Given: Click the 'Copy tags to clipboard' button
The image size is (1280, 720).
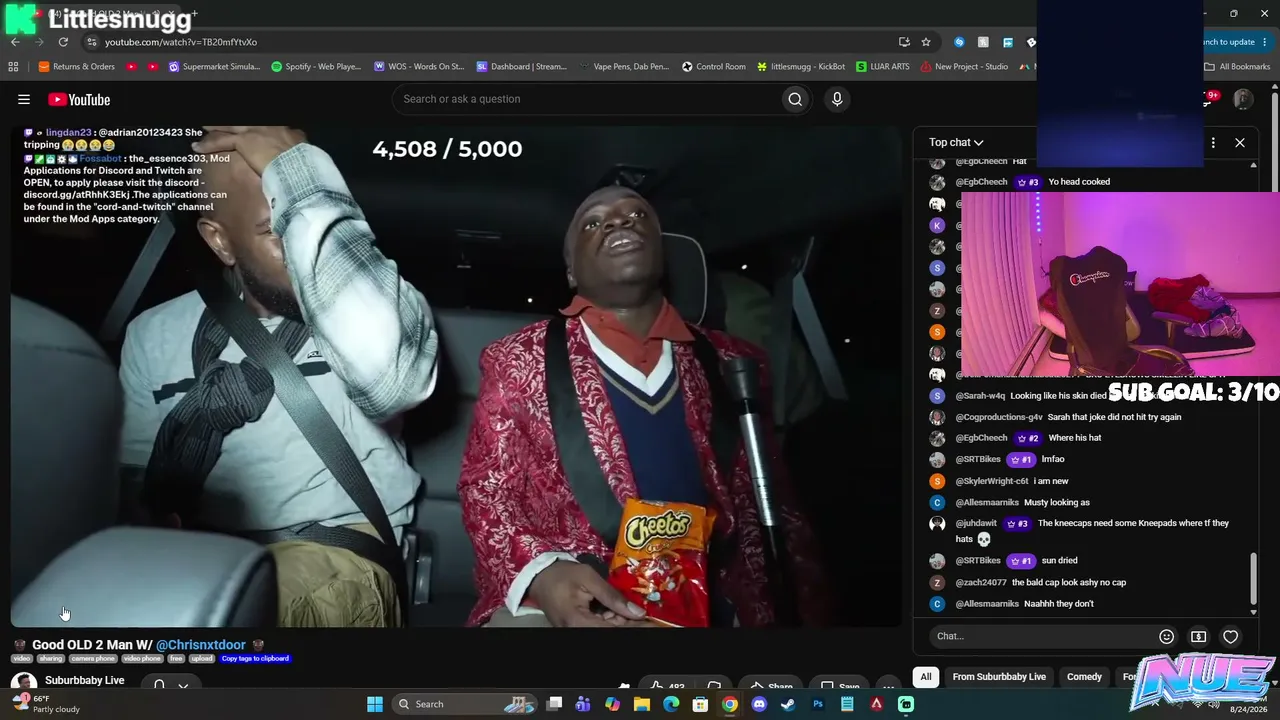Looking at the screenshot, I should pos(255,659).
